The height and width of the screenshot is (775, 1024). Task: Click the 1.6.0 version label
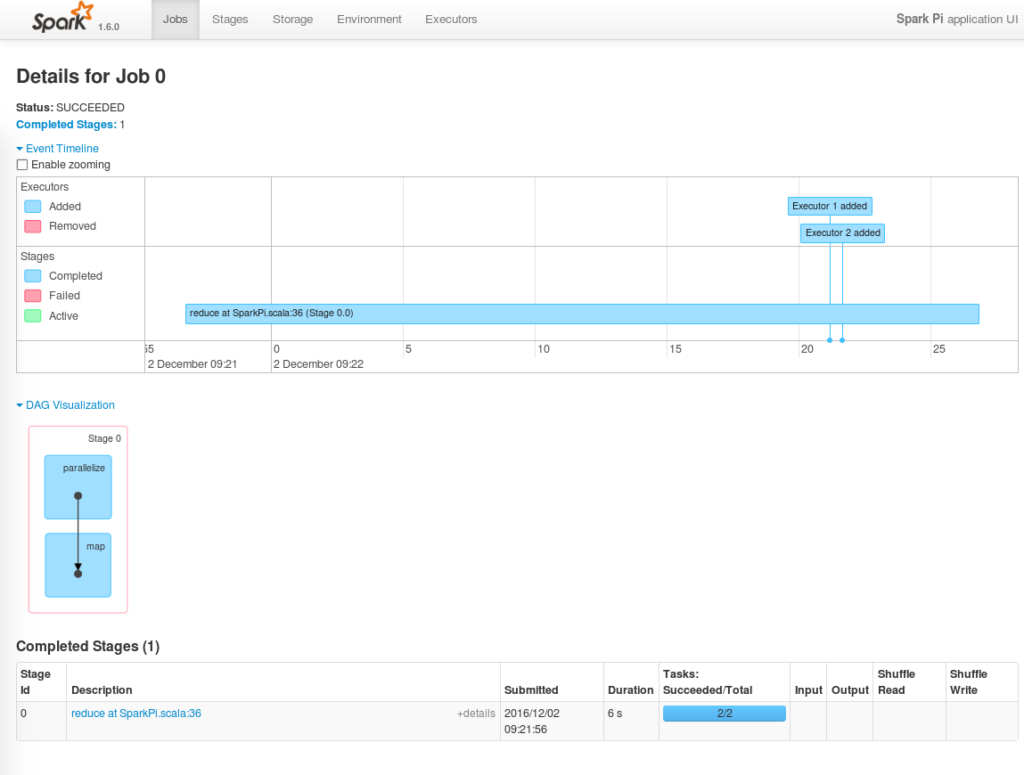tap(108, 27)
